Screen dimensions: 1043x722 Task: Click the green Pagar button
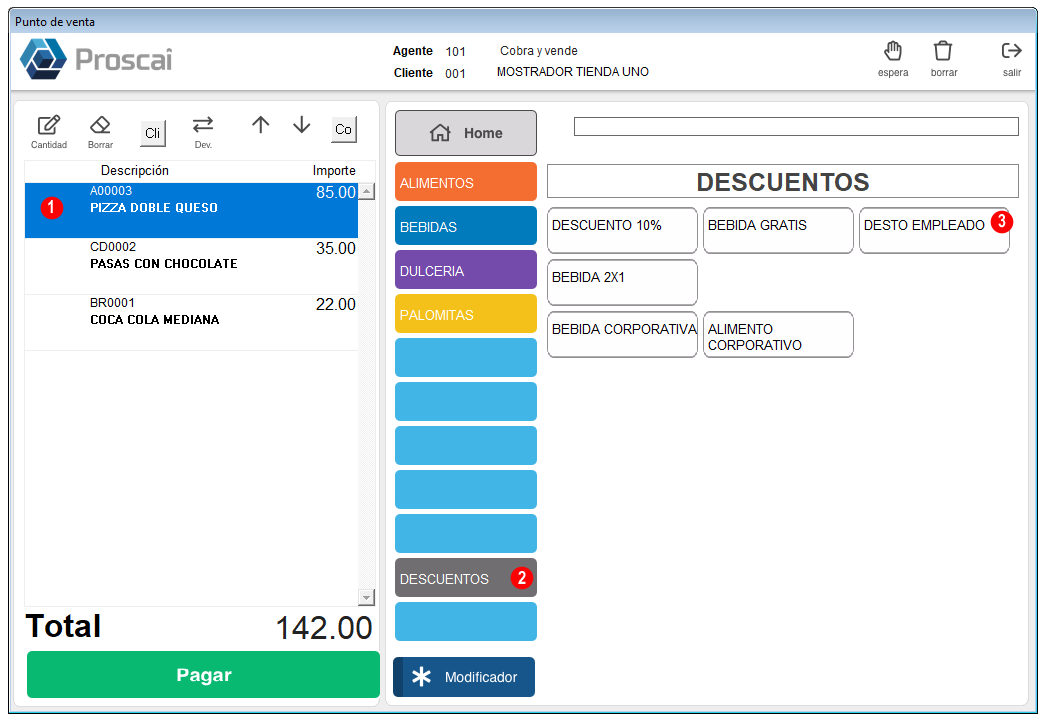point(203,675)
